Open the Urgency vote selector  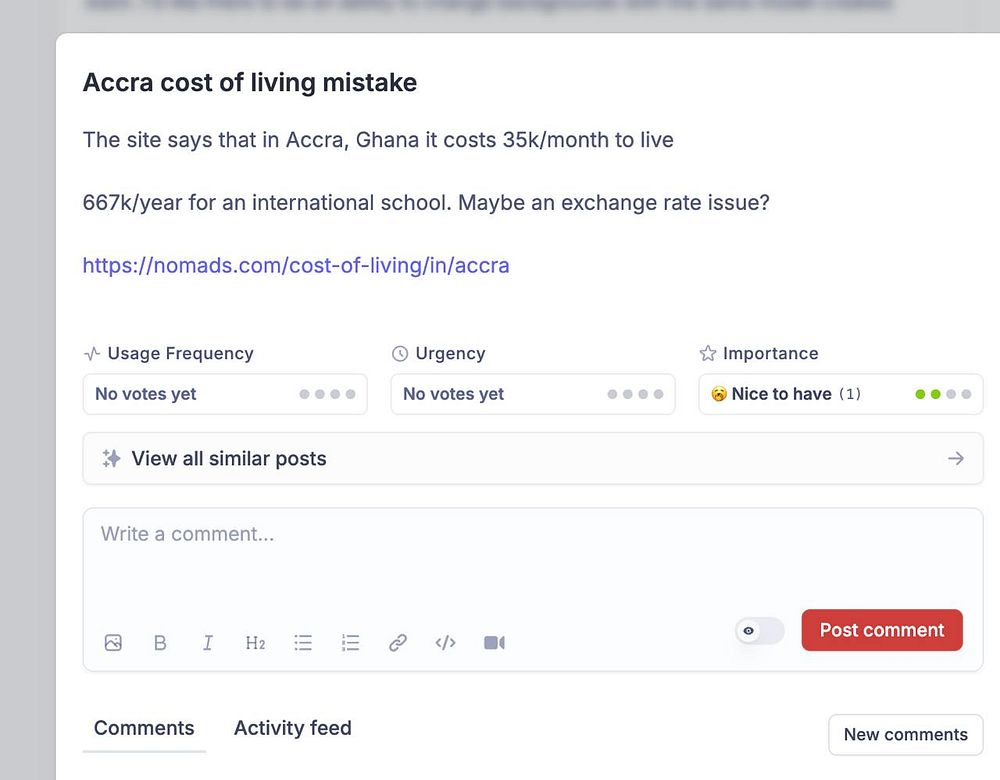[x=533, y=394]
